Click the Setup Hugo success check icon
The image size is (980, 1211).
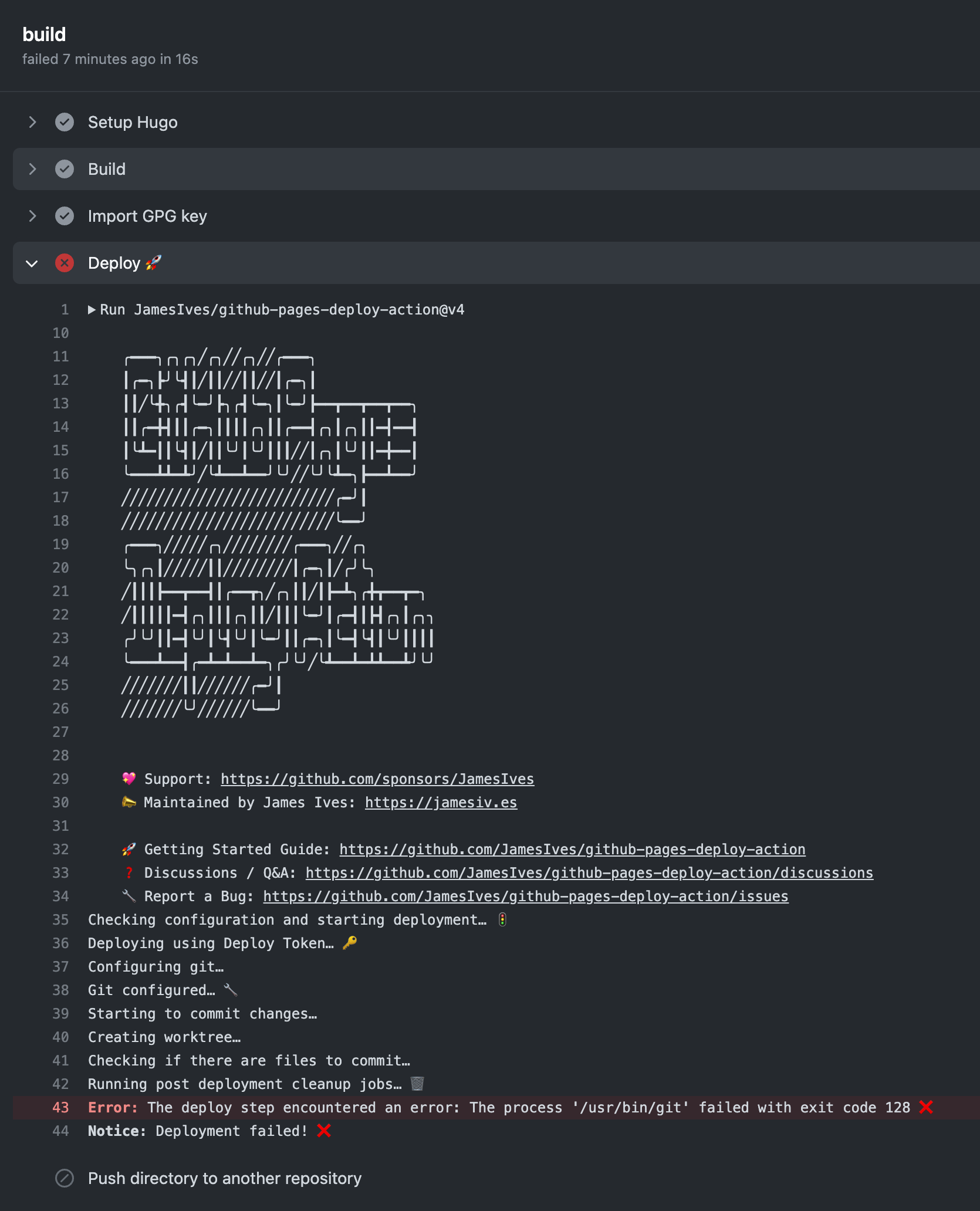[x=65, y=122]
